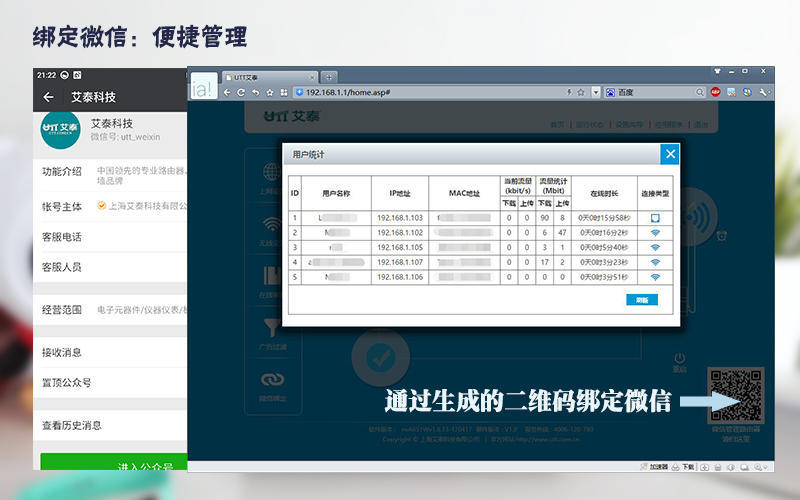
Task: Close the 用户统计 dialog
Action: (670, 154)
